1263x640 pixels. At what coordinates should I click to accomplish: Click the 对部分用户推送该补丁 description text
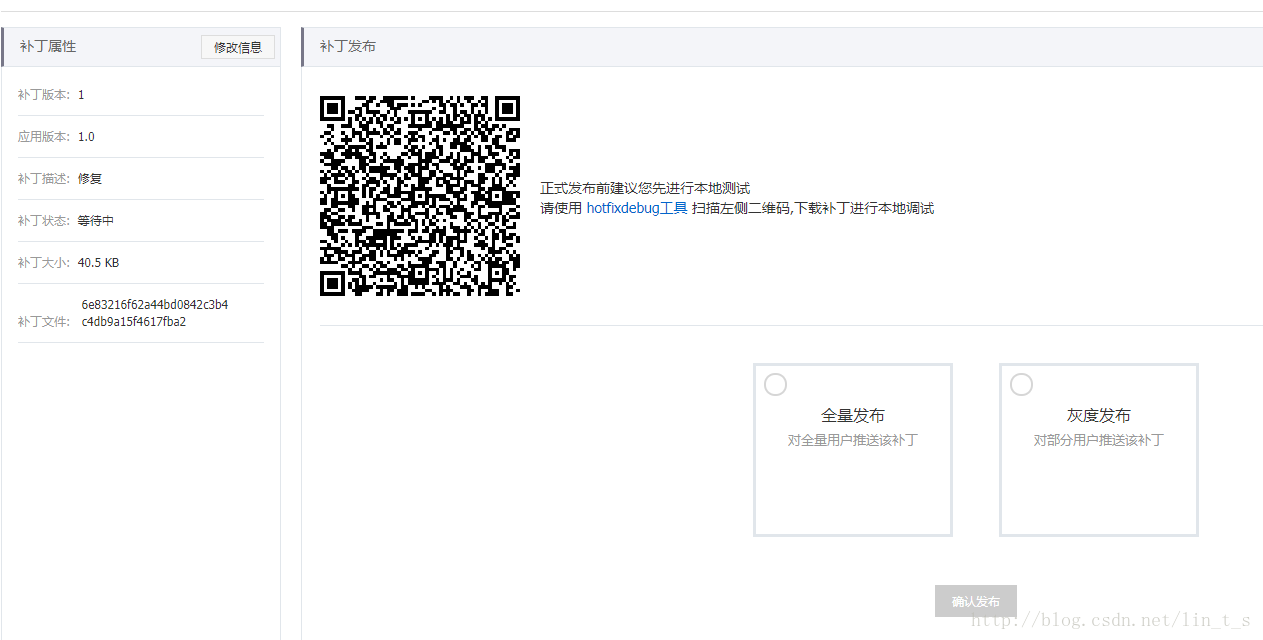[x=1099, y=440]
